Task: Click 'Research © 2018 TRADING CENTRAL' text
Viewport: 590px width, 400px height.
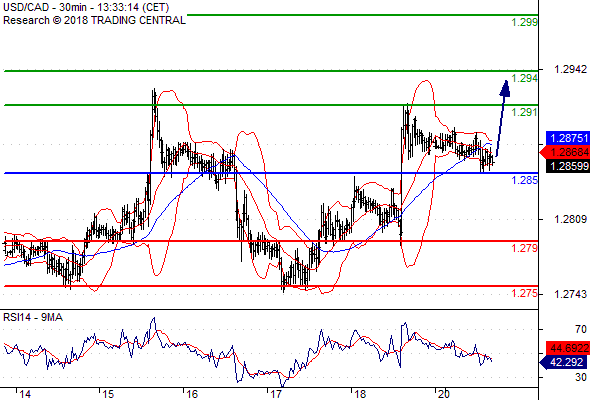Action: click(x=94, y=20)
